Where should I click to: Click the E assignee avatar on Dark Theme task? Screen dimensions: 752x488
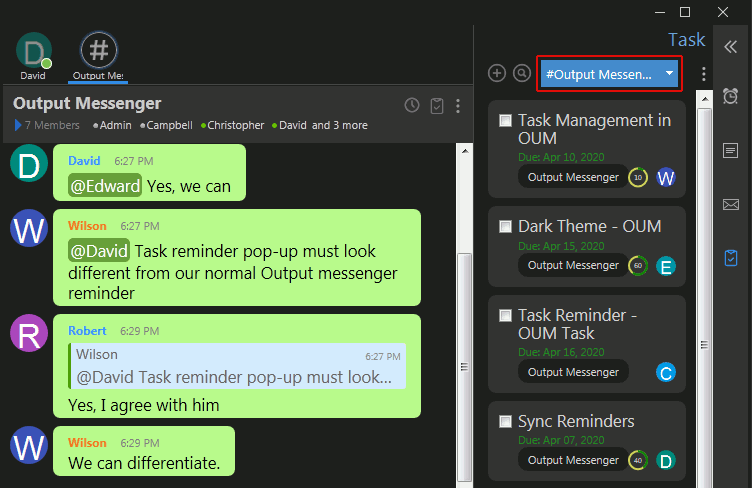point(666,266)
